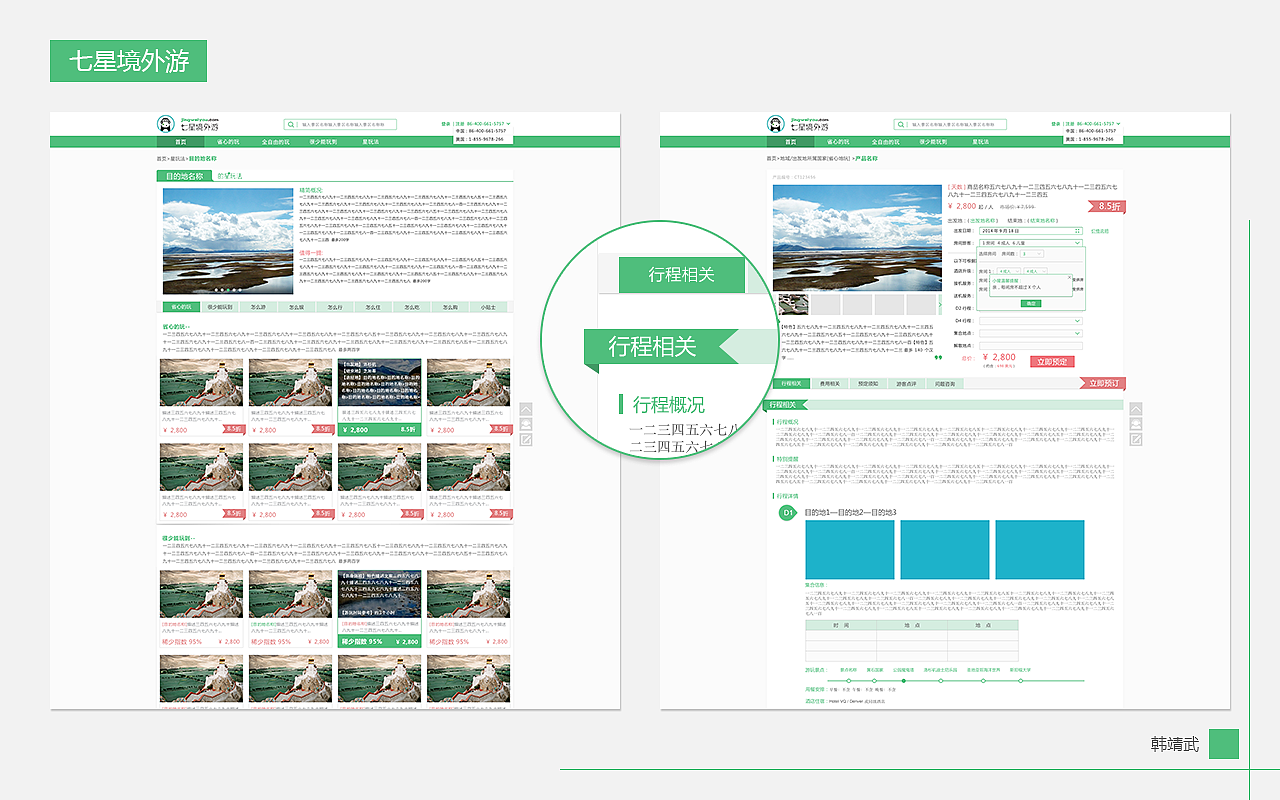
Task: Open the 怎么购 category tab
Action: [450, 307]
